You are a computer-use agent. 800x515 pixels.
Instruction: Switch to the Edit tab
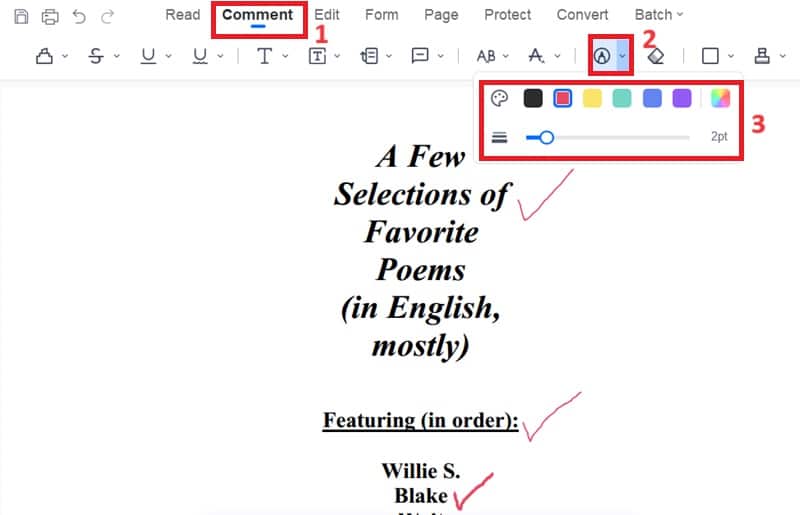click(327, 15)
